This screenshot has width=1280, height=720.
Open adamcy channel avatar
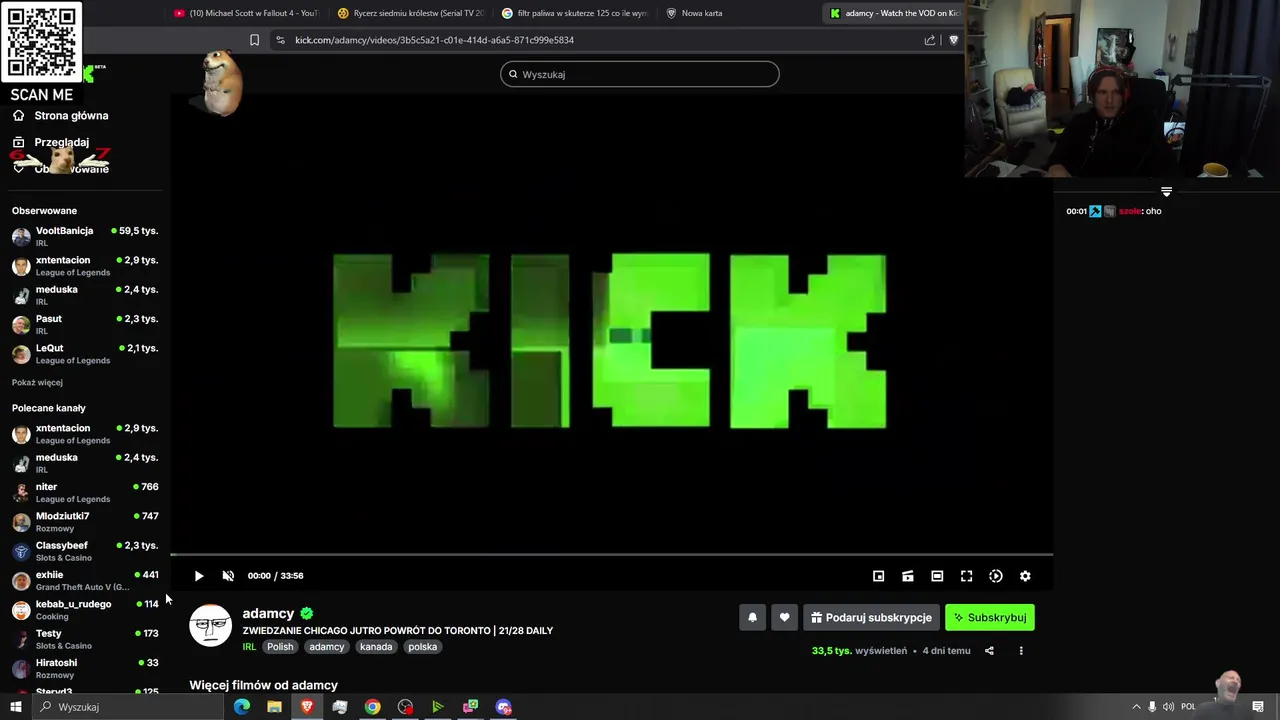(x=210, y=626)
